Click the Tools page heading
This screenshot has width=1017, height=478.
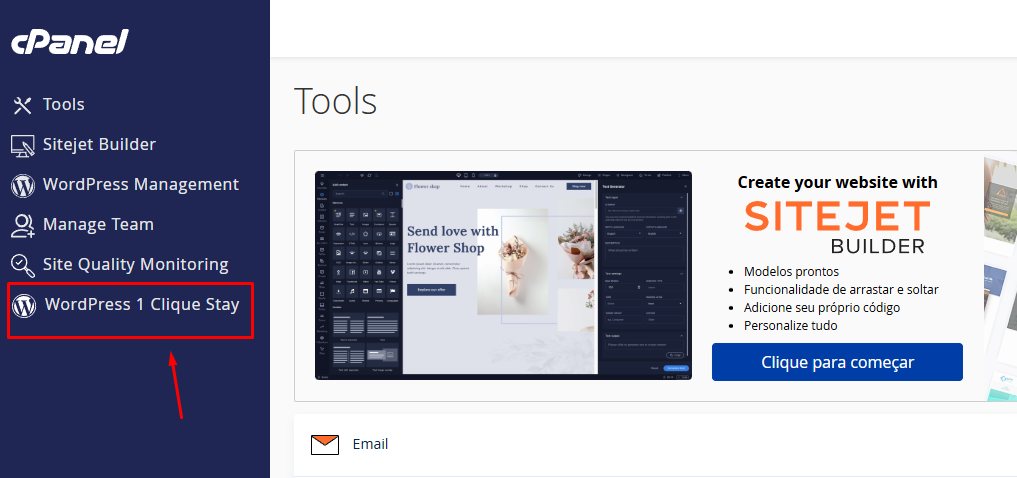click(336, 101)
